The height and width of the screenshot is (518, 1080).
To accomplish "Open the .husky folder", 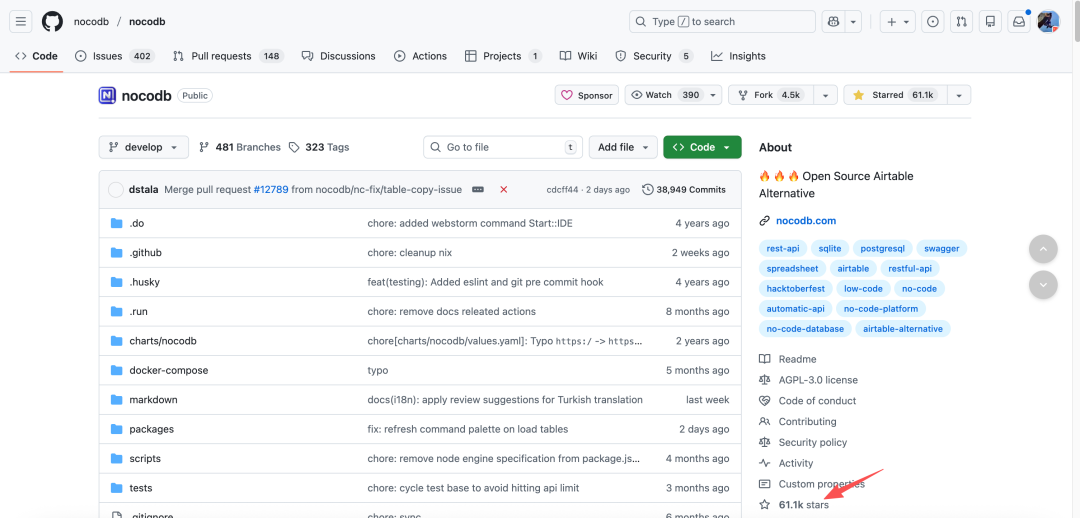I will 145,282.
